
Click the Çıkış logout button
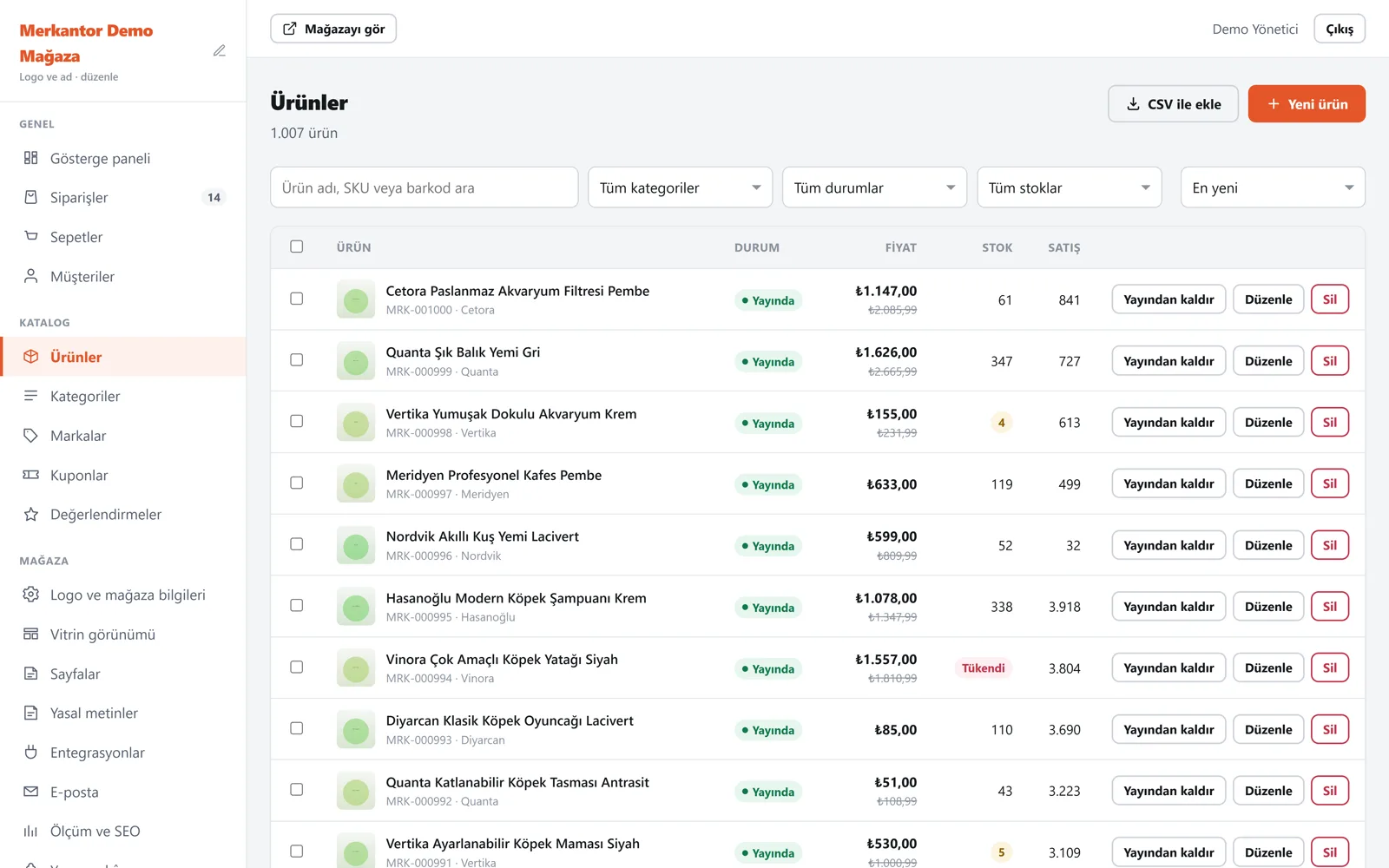(x=1340, y=29)
